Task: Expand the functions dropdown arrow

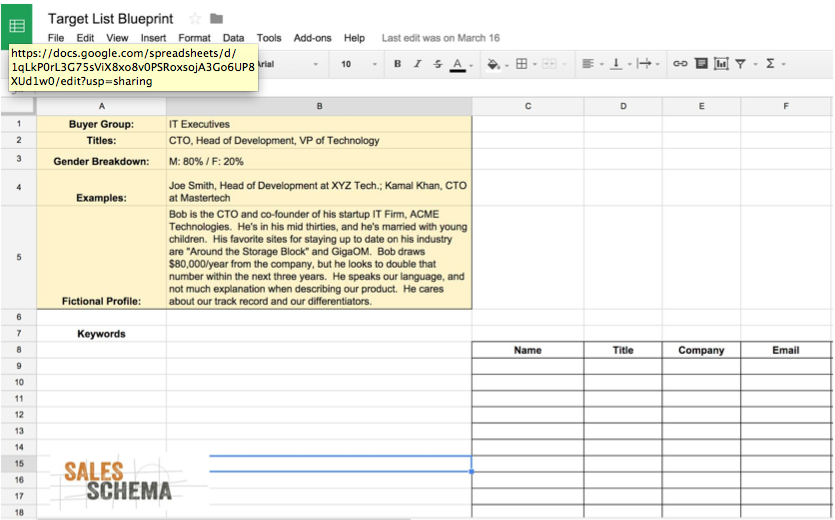Action: pyautogui.click(x=783, y=64)
